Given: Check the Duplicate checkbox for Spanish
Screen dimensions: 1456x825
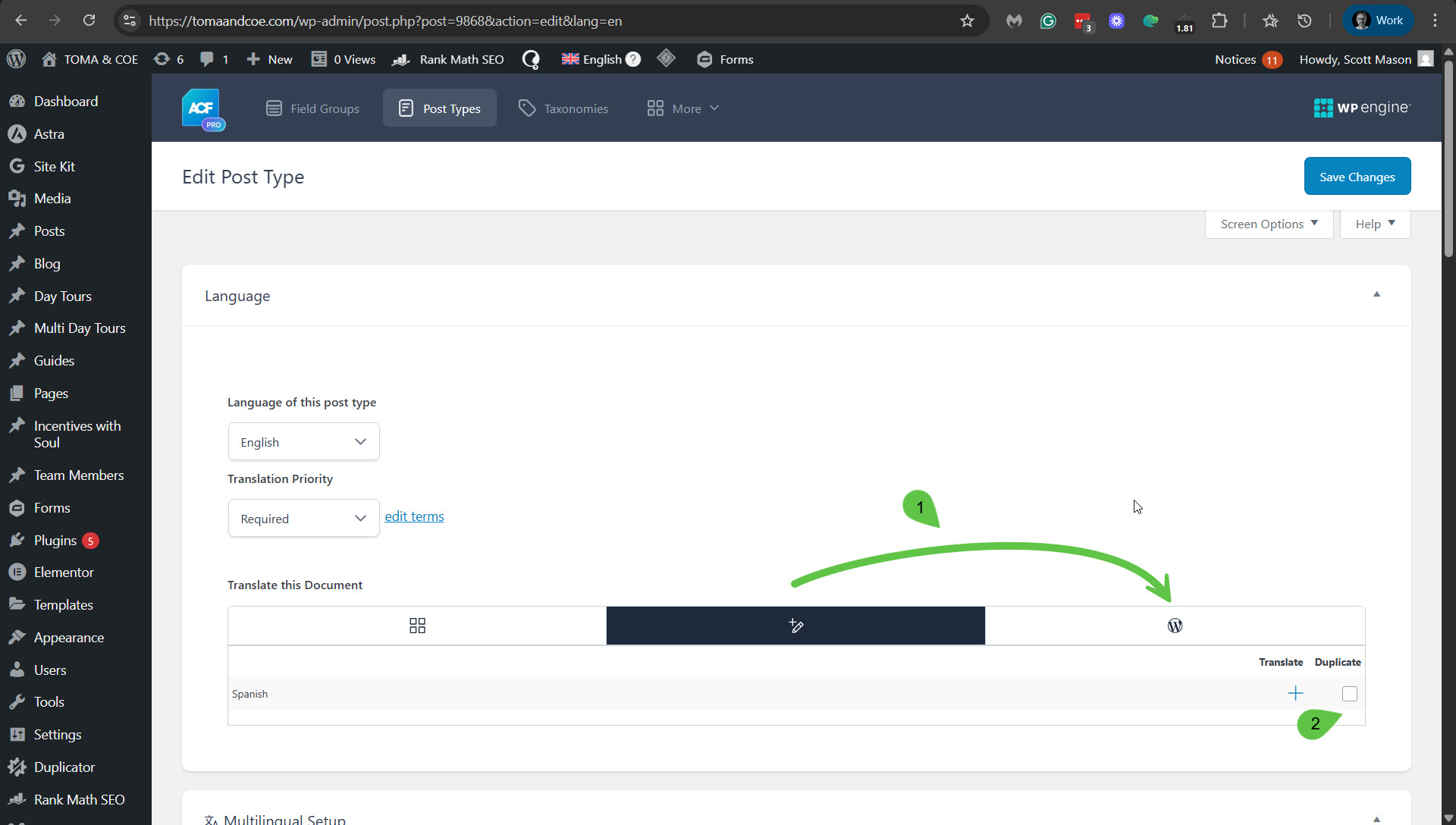Looking at the screenshot, I should pyautogui.click(x=1350, y=694).
